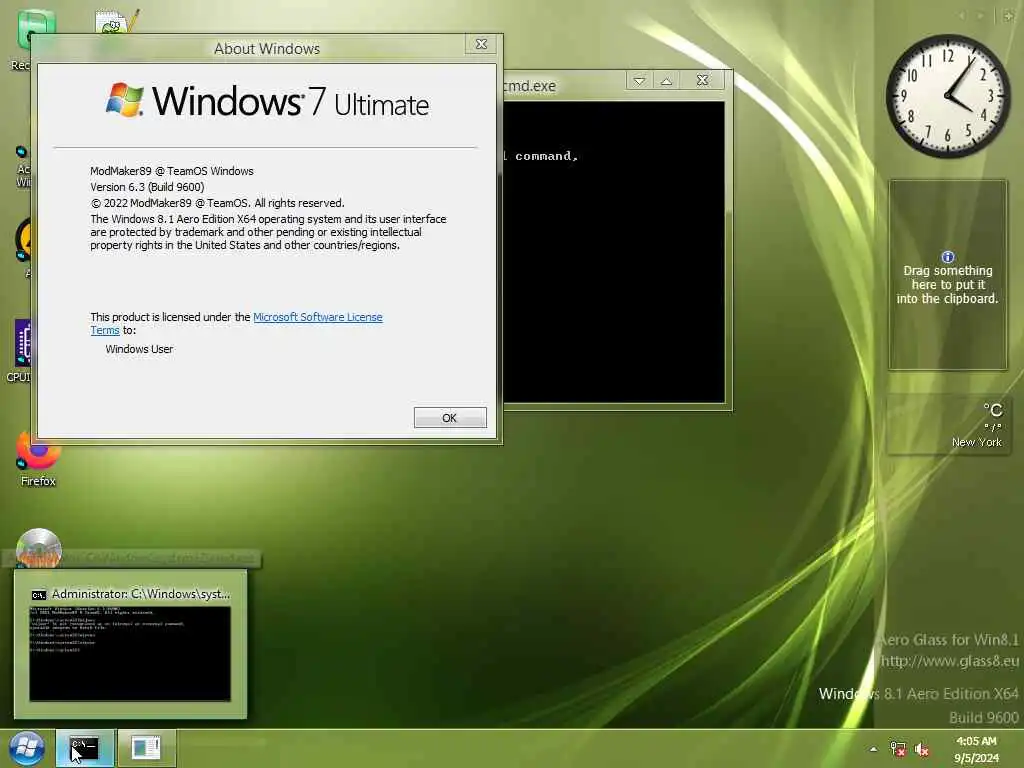This screenshot has width=1024, height=768.
Task: Click the sidebar next gadgets arrow
Action: (980, 16)
